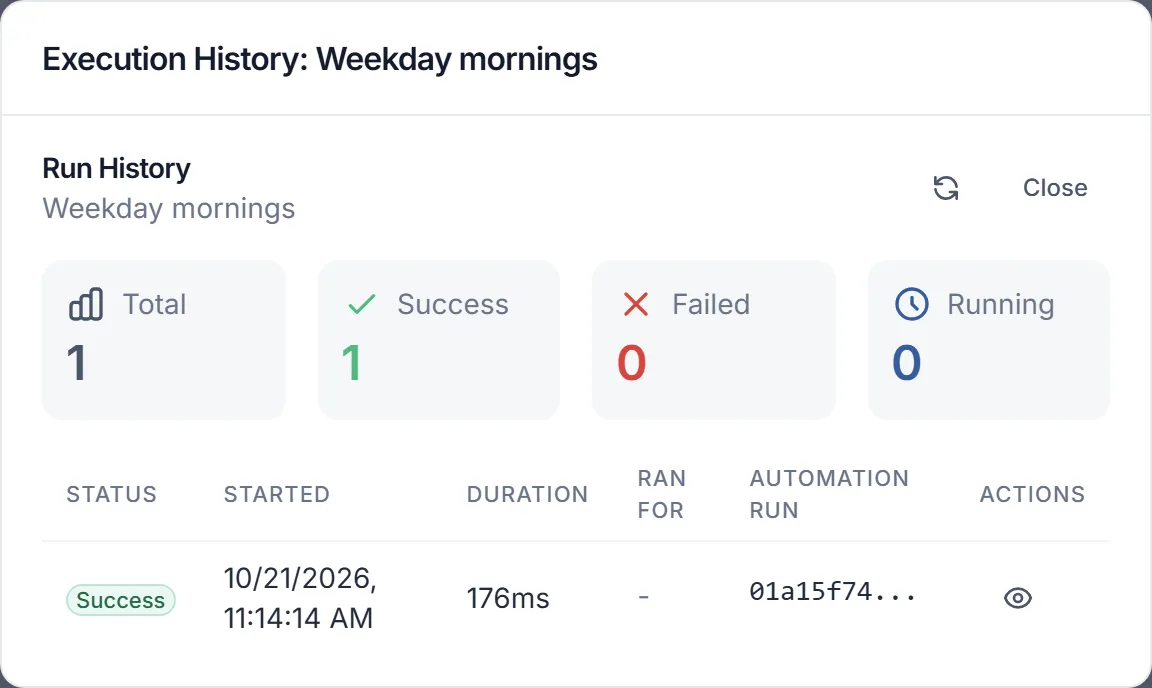Click the RAN FOR column header
The width and height of the screenshot is (1152, 688).
click(661, 494)
